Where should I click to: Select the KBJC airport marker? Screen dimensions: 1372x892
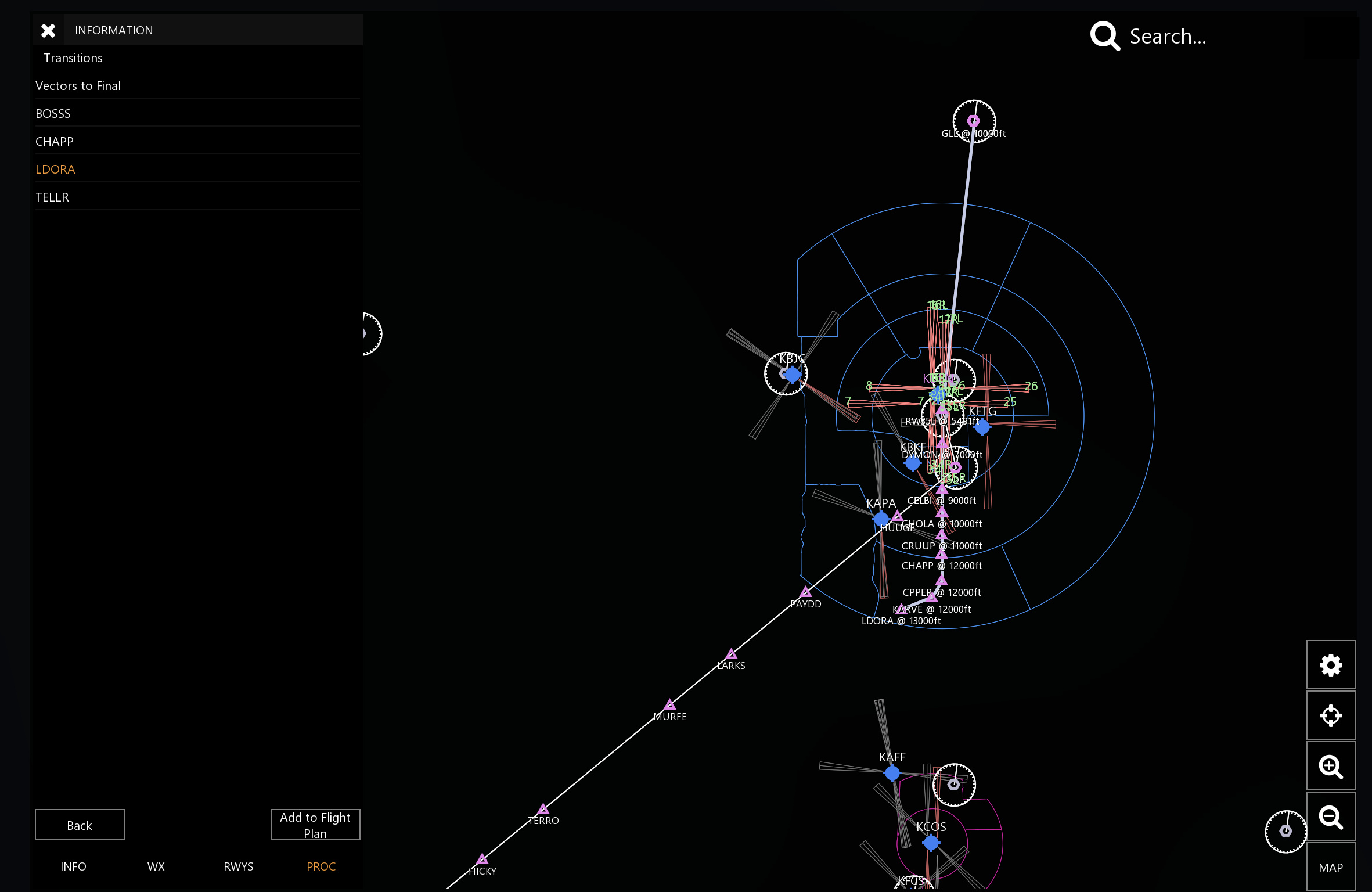[x=793, y=375]
